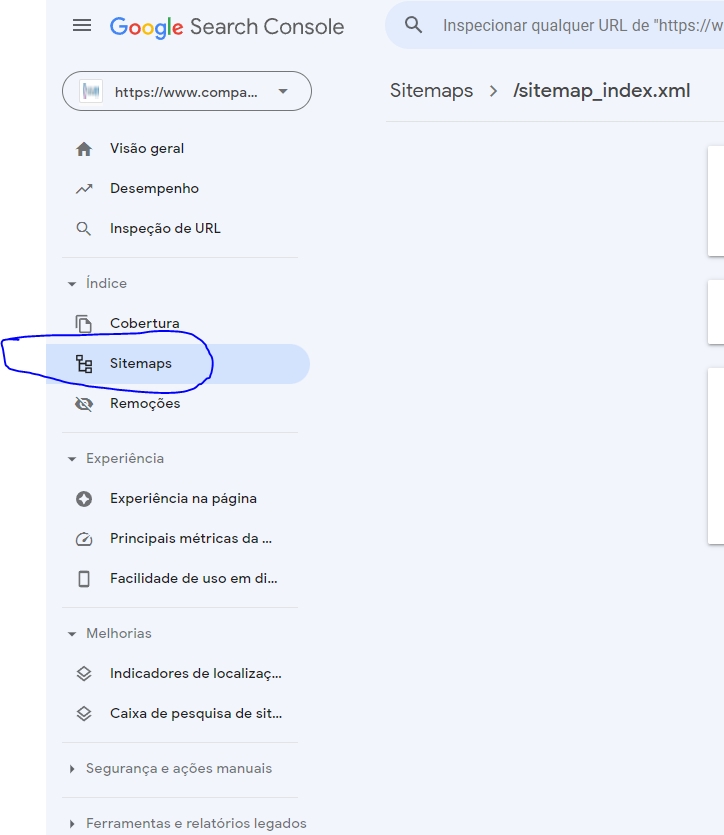Open the hamburger main menu

82,26
